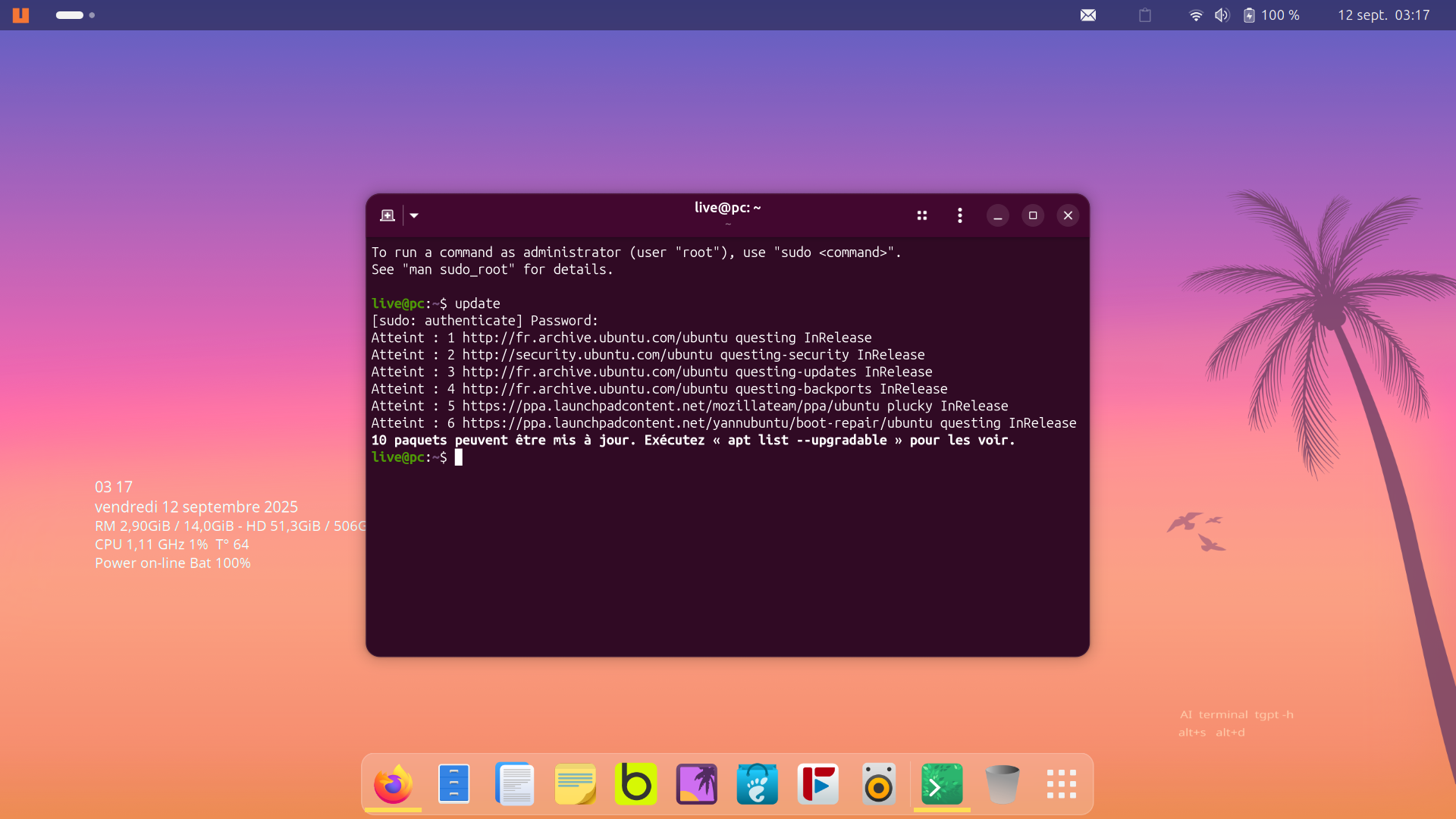Image resolution: width=1456 pixels, height=819 pixels.
Task: Open system menu via volume icon
Action: click(x=1222, y=15)
